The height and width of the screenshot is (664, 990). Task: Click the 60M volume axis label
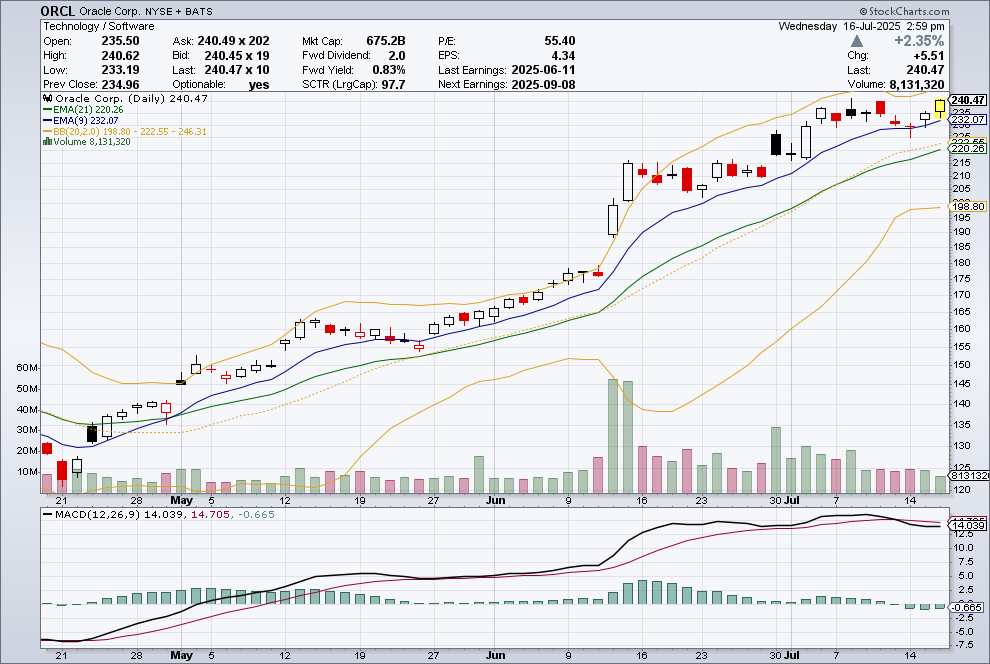pyautogui.click(x=27, y=367)
